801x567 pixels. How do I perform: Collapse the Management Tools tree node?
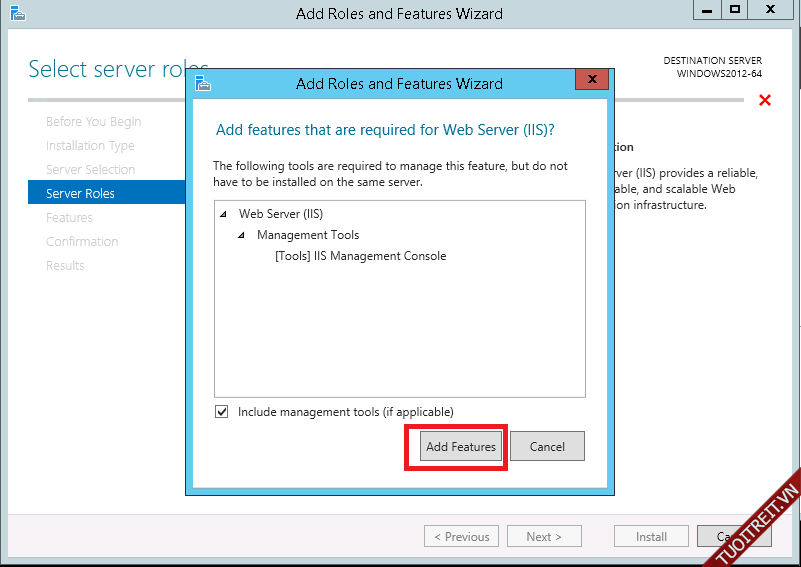pos(241,235)
